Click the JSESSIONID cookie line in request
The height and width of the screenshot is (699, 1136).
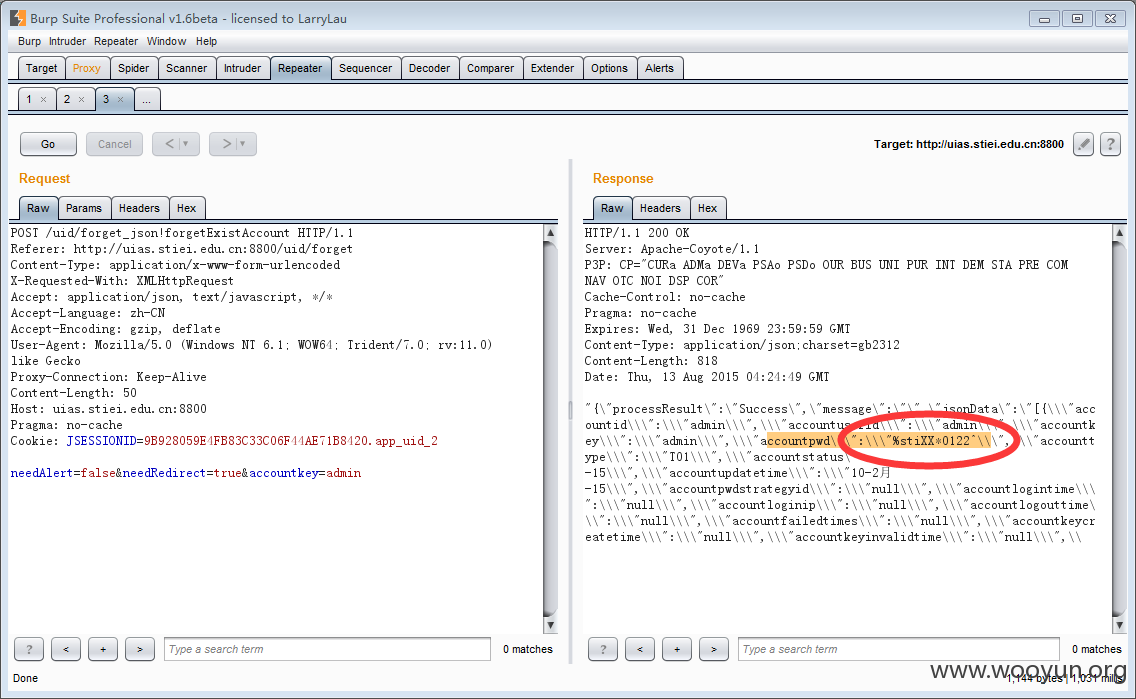[224, 441]
